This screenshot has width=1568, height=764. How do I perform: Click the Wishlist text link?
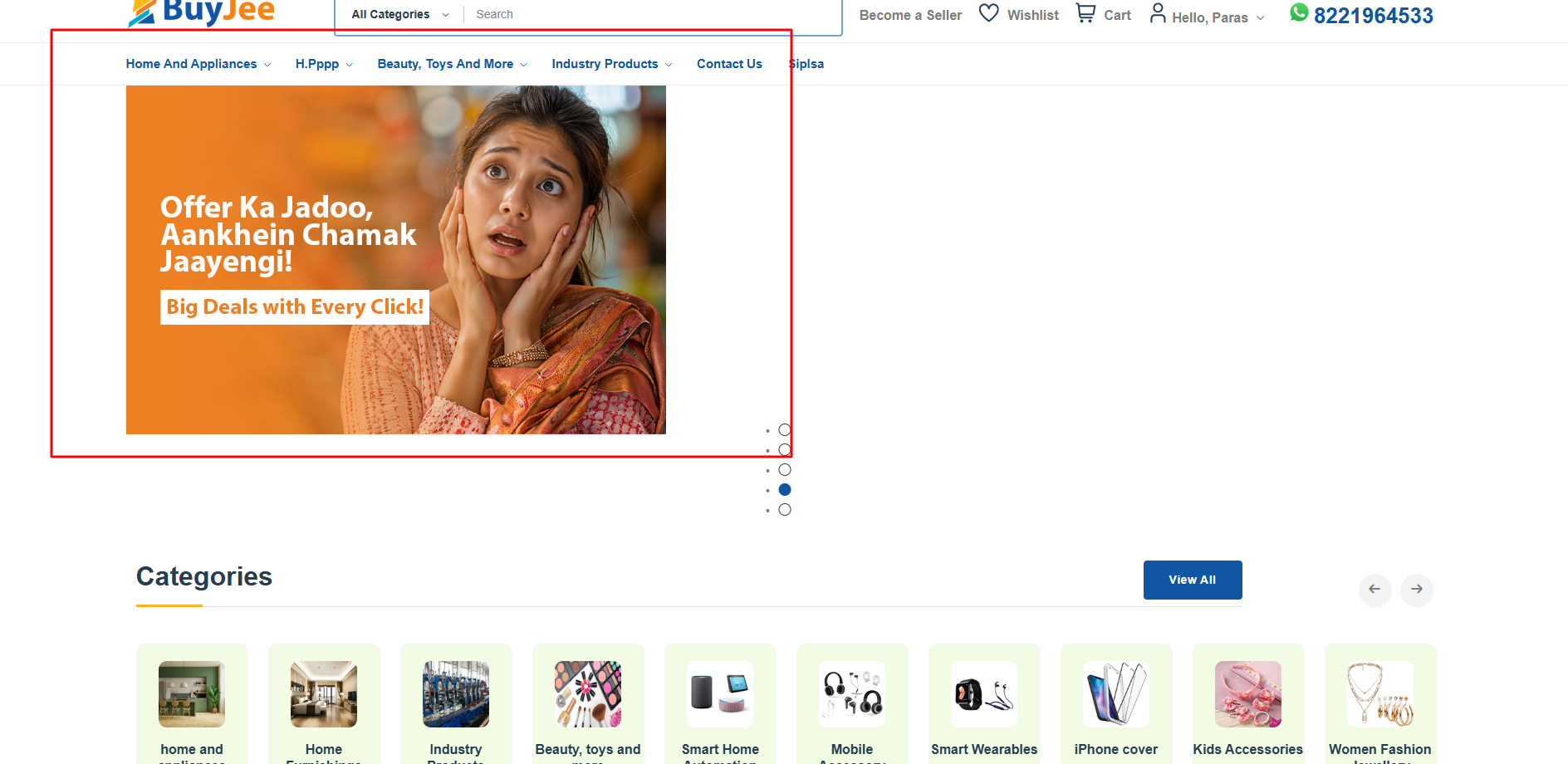(x=1033, y=15)
